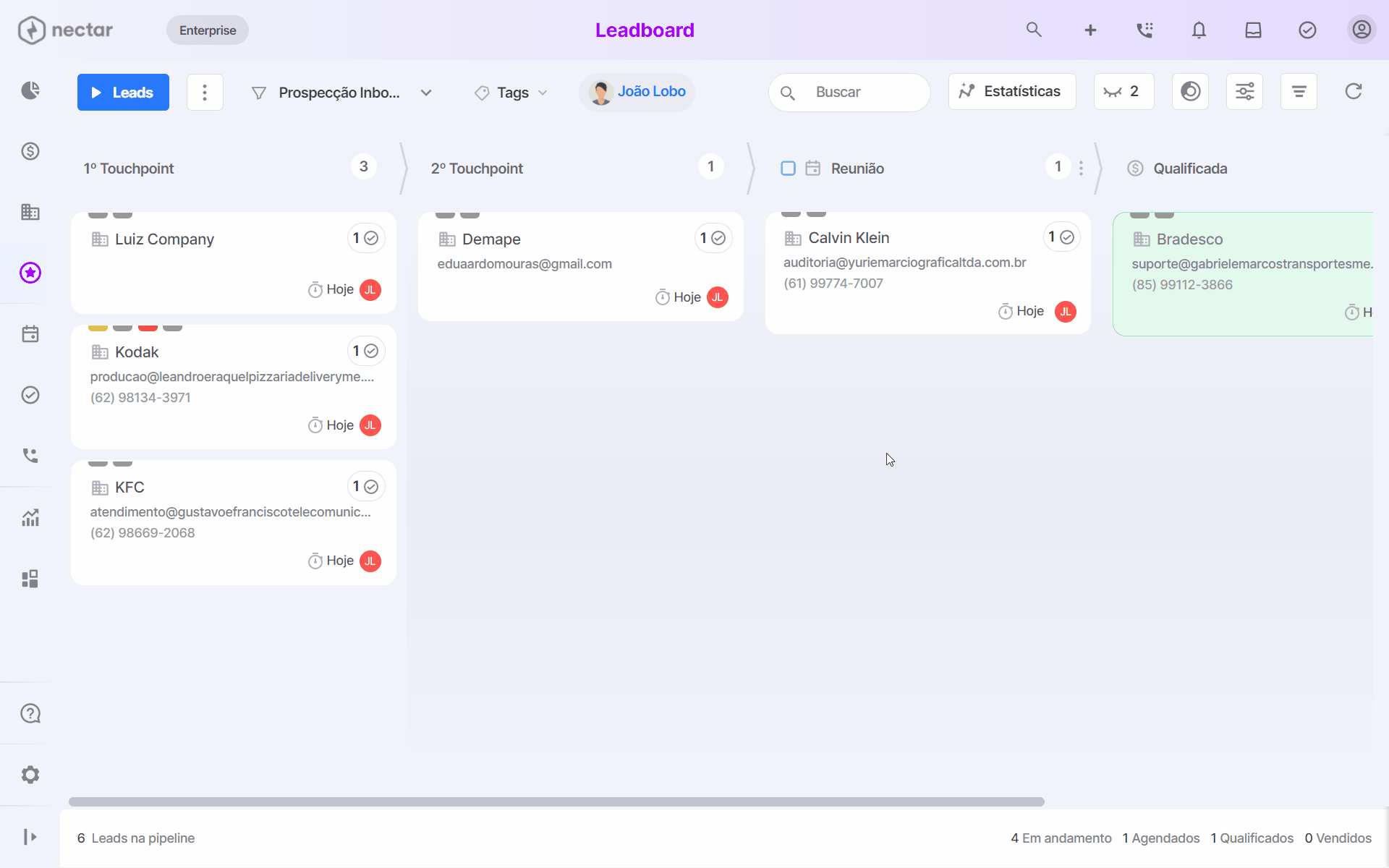Click '4 Em andamento' footer status
Image resolution: width=1389 pixels, height=868 pixels.
coord(1061,838)
